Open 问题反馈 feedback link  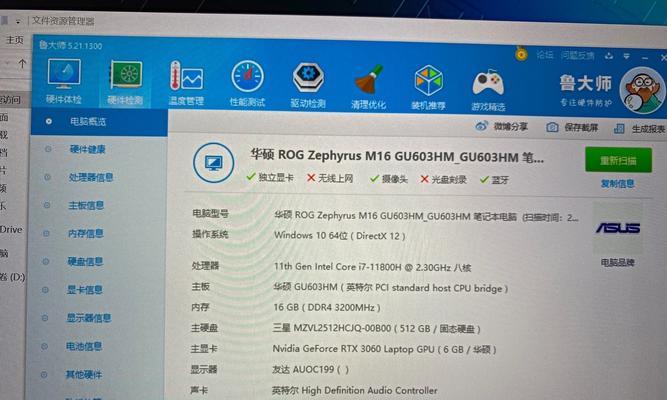(577, 55)
